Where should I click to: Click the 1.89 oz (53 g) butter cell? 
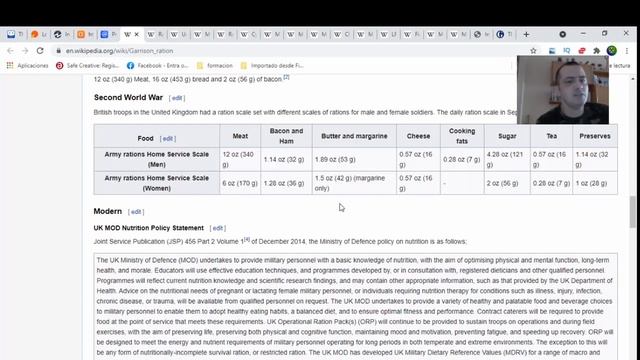354,159
